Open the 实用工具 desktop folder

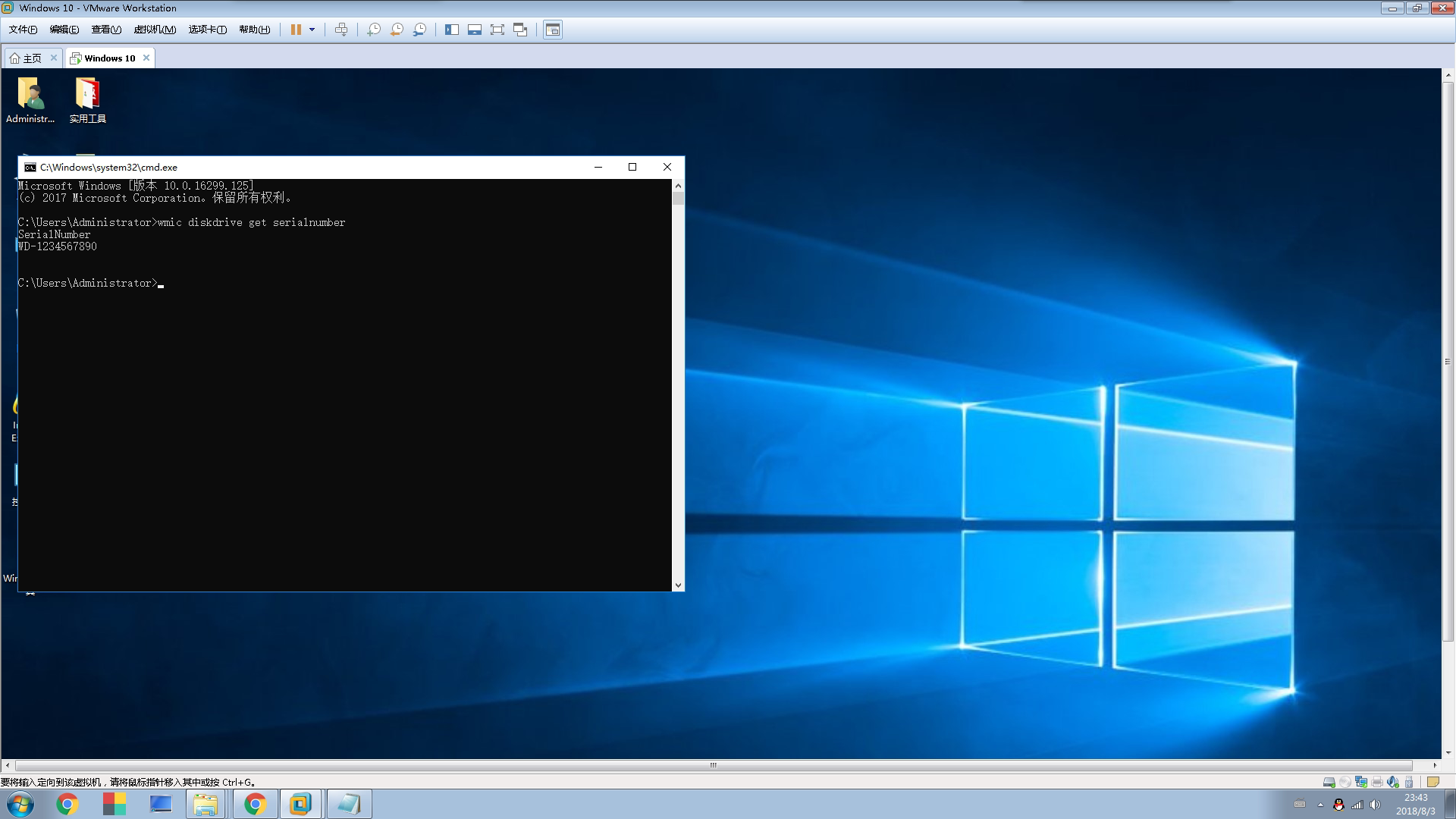point(87,100)
